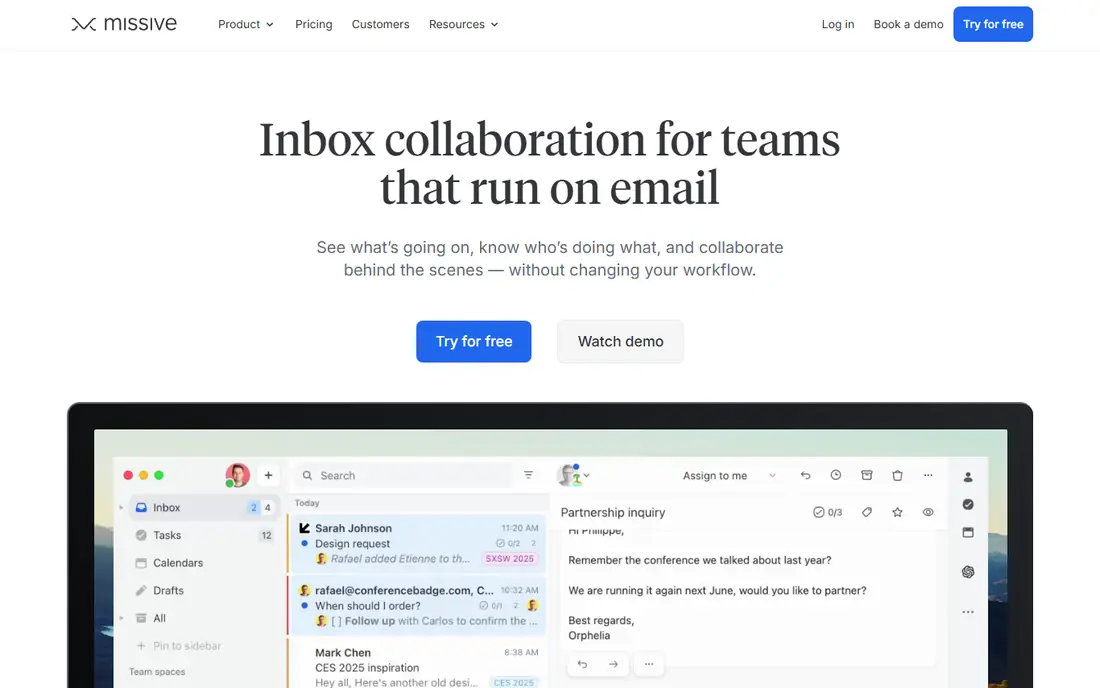Open the Pricing page
The image size is (1100, 688).
(314, 24)
